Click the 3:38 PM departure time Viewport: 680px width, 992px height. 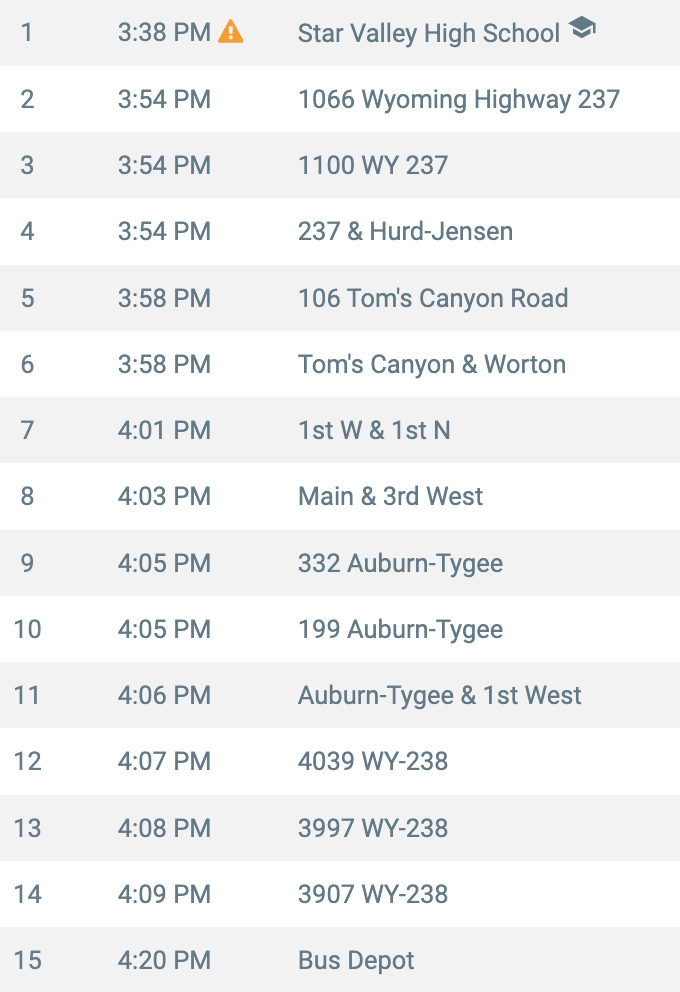point(164,32)
